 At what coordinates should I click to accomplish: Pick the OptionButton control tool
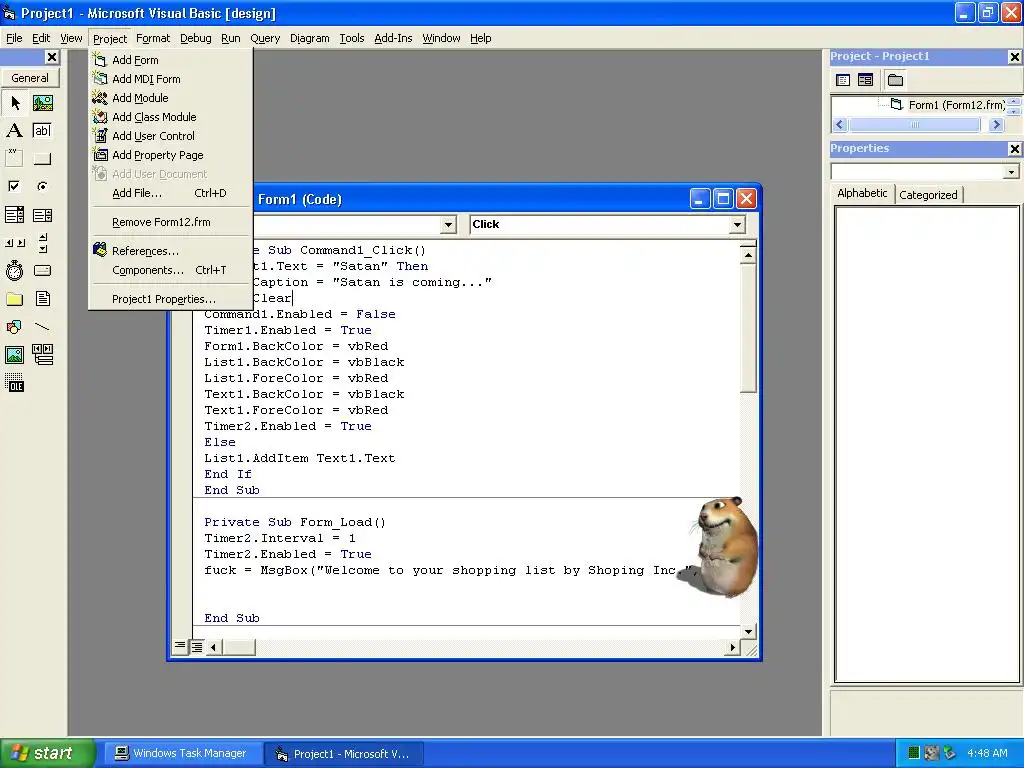click(x=42, y=186)
